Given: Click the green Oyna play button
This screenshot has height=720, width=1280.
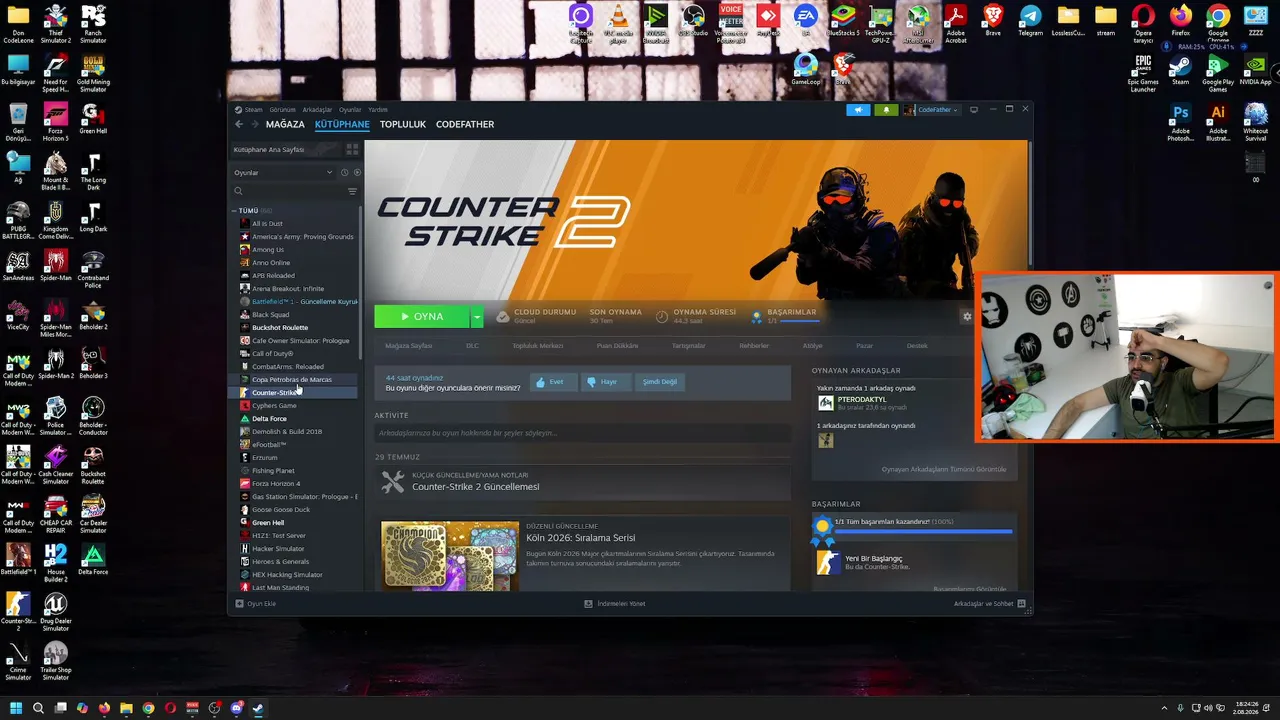Looking at the screenshot, I should pos(422,316).
